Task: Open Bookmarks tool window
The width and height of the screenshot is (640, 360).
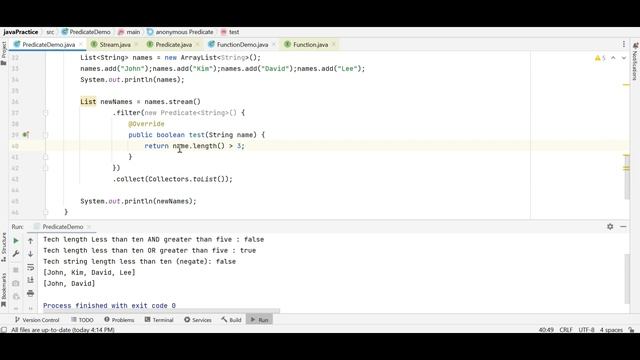Action: (x=4, y=290)
